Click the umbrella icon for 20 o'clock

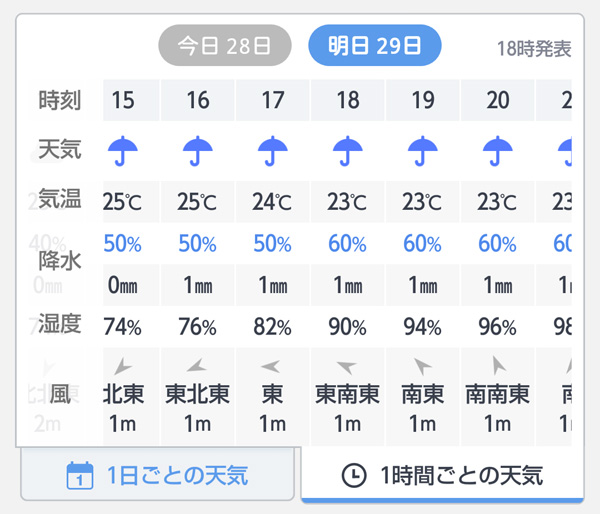pyautogui.click(x=497, y=151)
